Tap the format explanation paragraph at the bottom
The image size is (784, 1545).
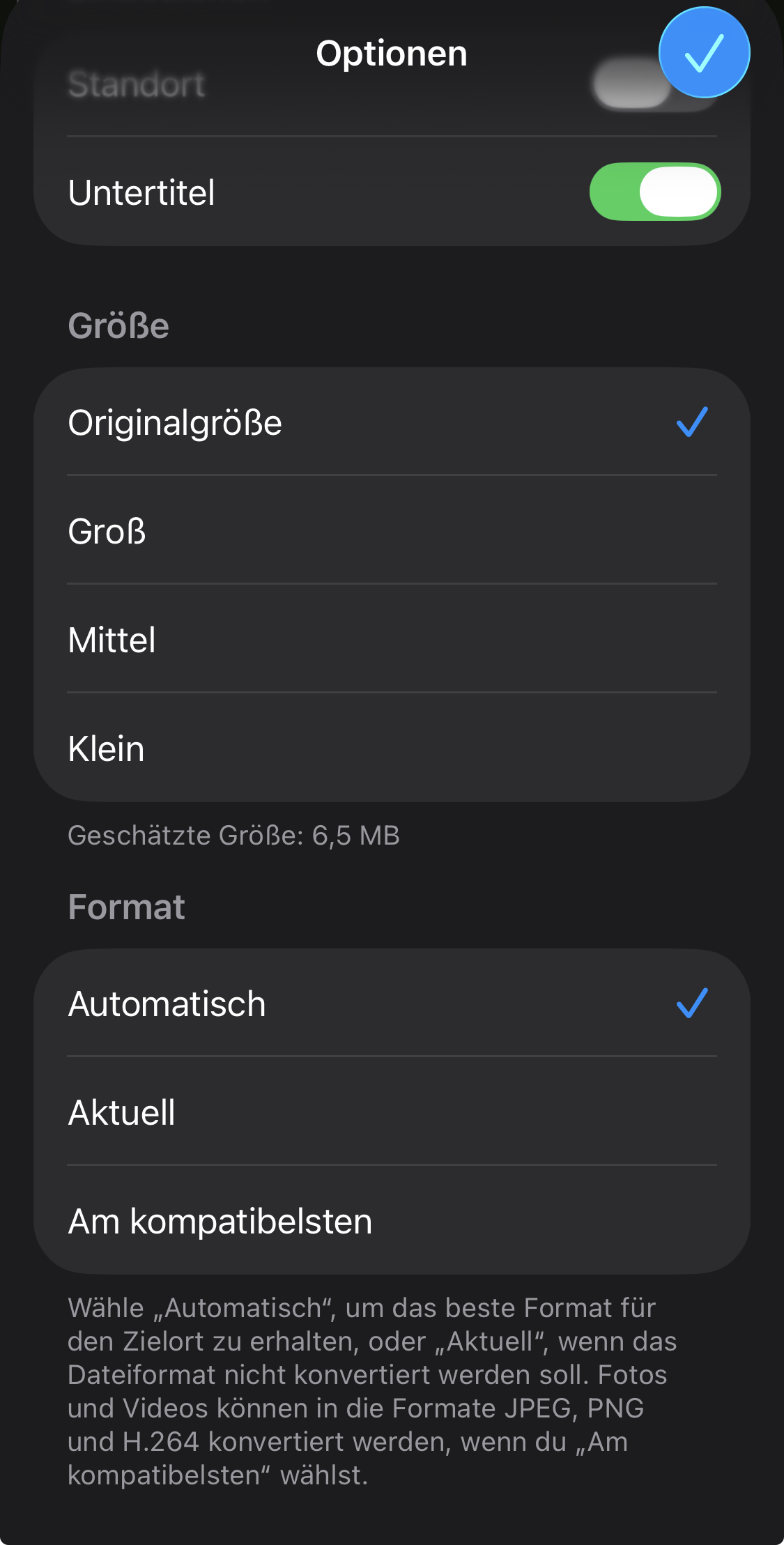(x=362, y=1391)
